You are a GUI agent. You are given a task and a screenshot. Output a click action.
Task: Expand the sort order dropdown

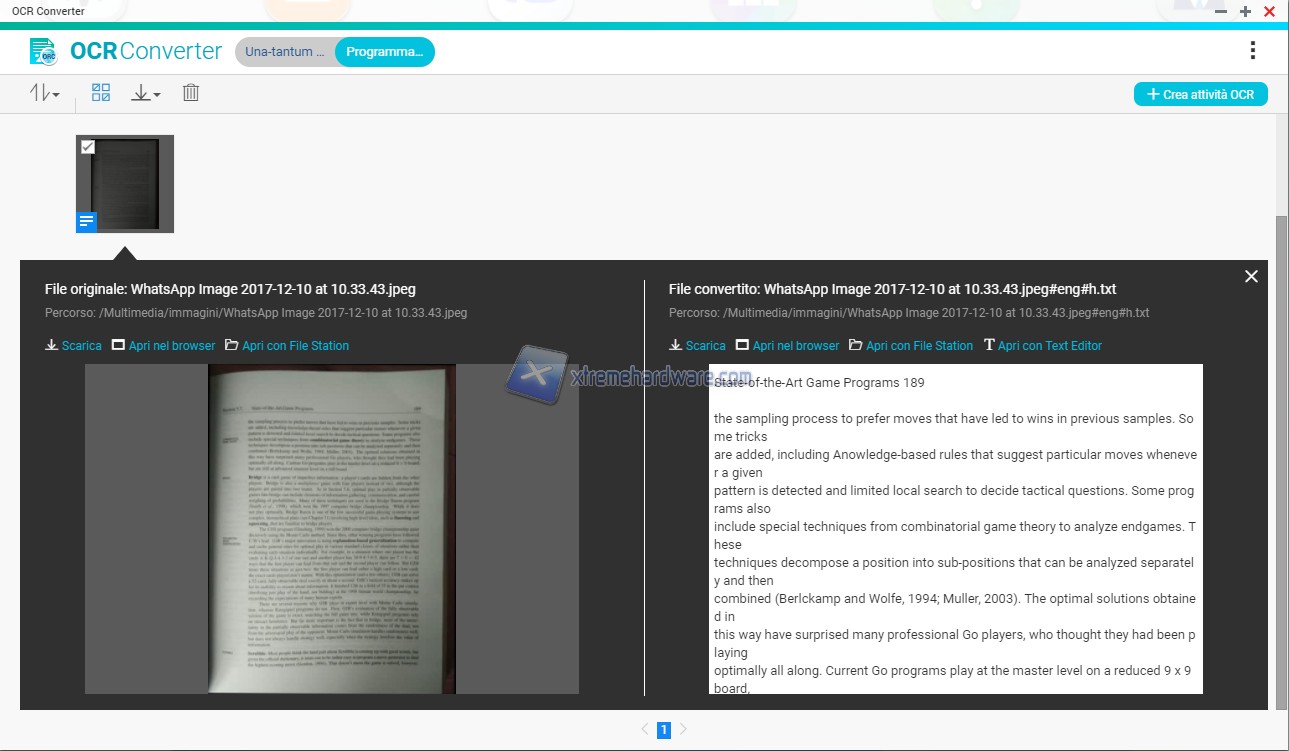pos(45,93)
